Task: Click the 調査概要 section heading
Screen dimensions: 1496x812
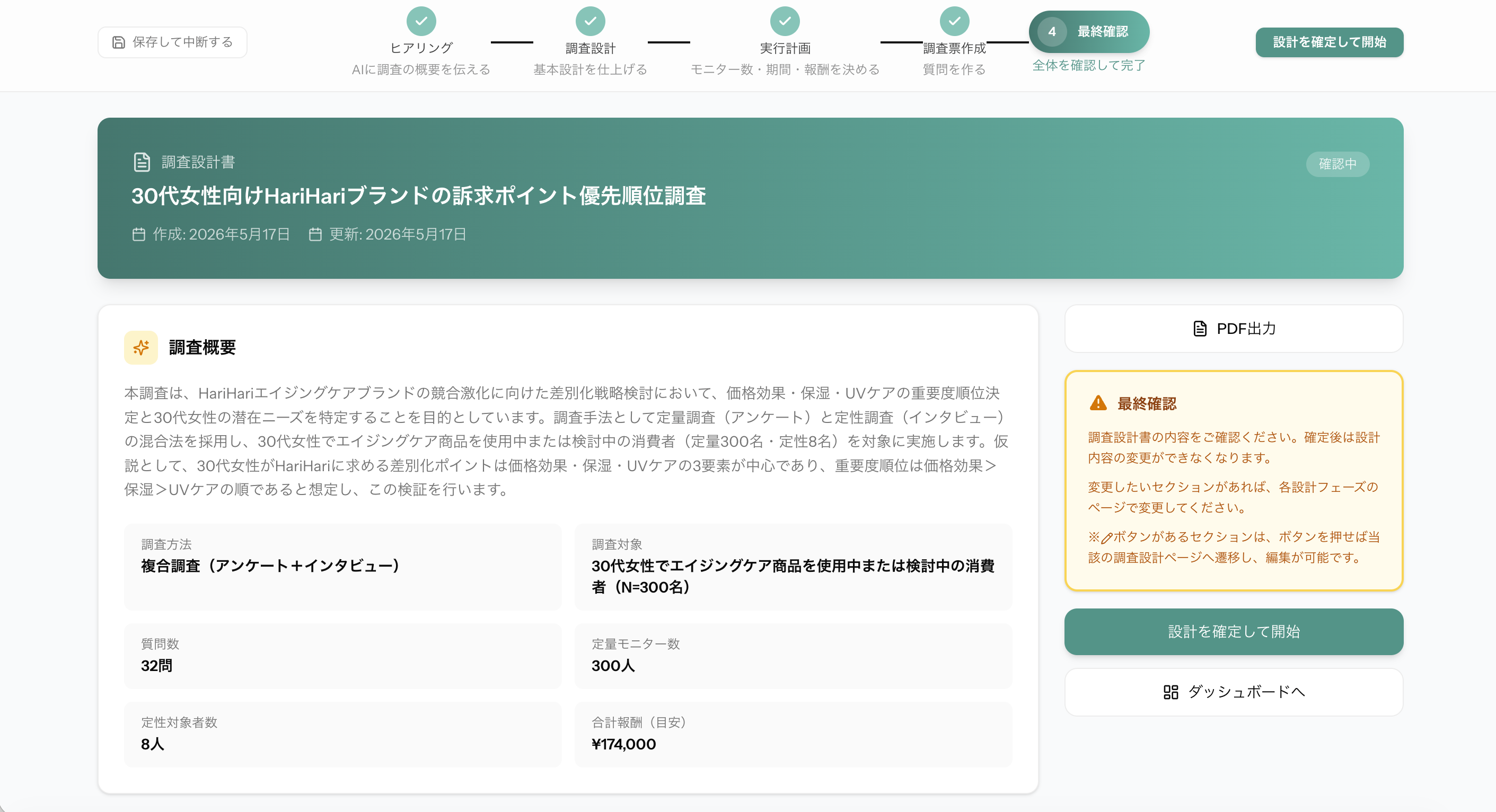Action: pyautogui.click(x=202, y=347)
